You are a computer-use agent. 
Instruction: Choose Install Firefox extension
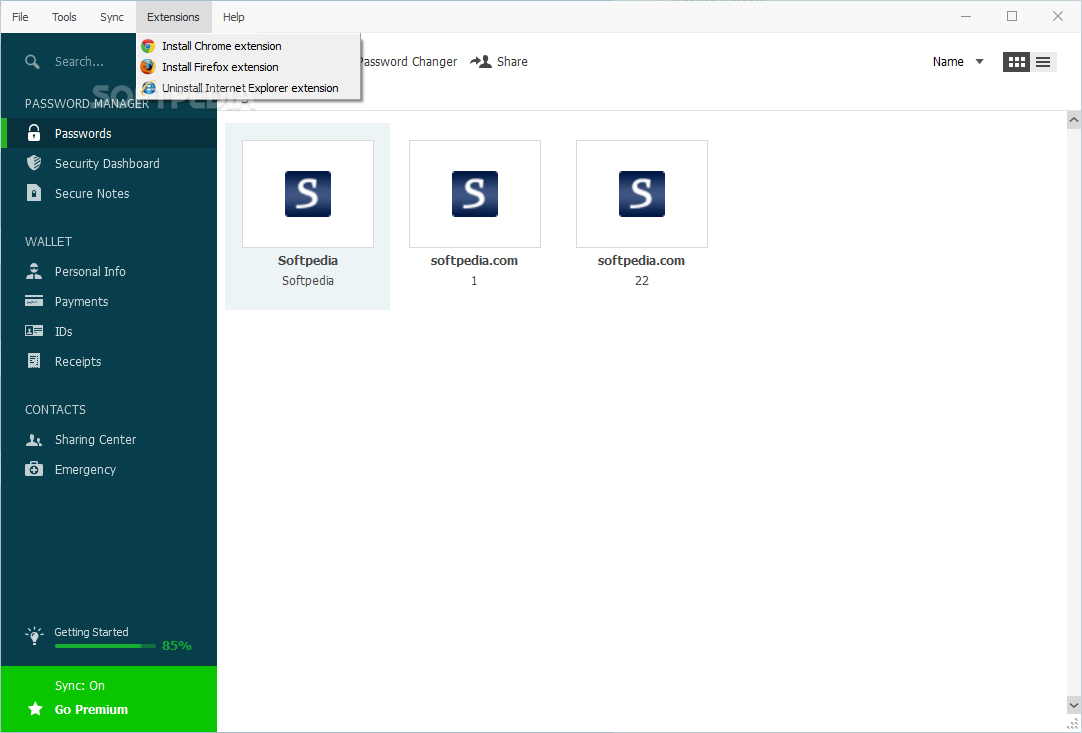coord(248,67)
